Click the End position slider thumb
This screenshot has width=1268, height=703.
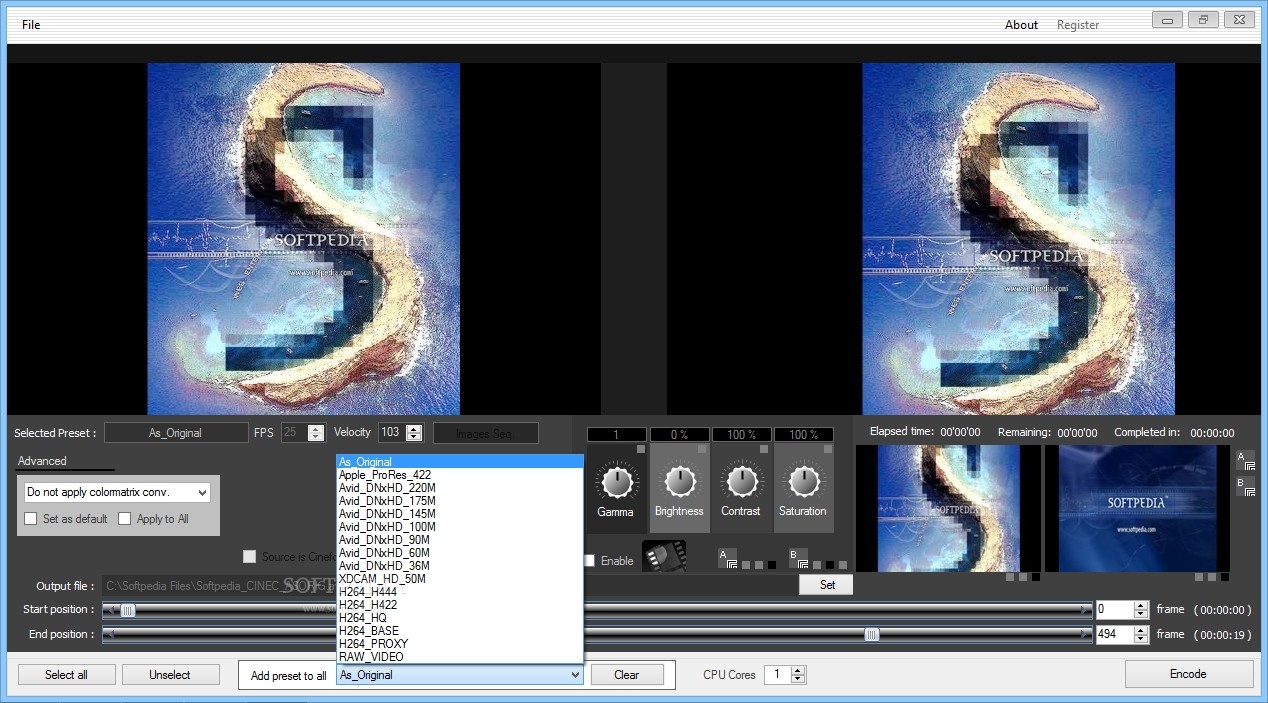[x=872, y=634]
